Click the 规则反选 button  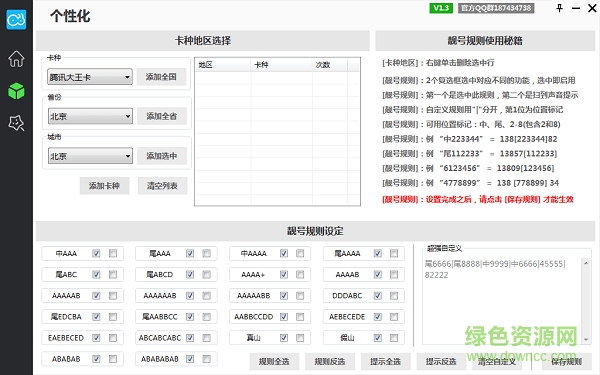pyautogui.click(x=330, y=361)
